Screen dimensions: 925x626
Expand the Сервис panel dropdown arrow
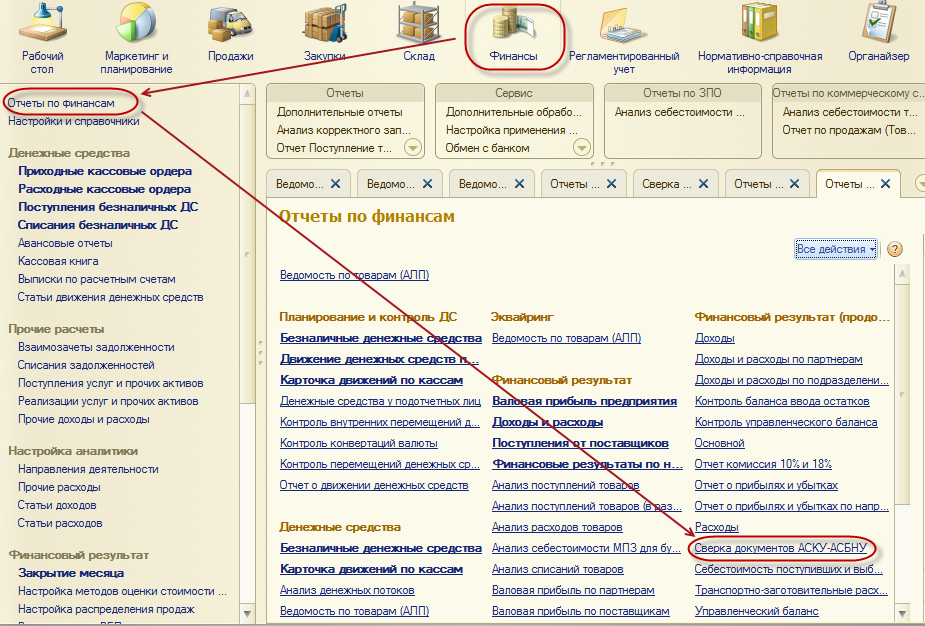(582, 148)
